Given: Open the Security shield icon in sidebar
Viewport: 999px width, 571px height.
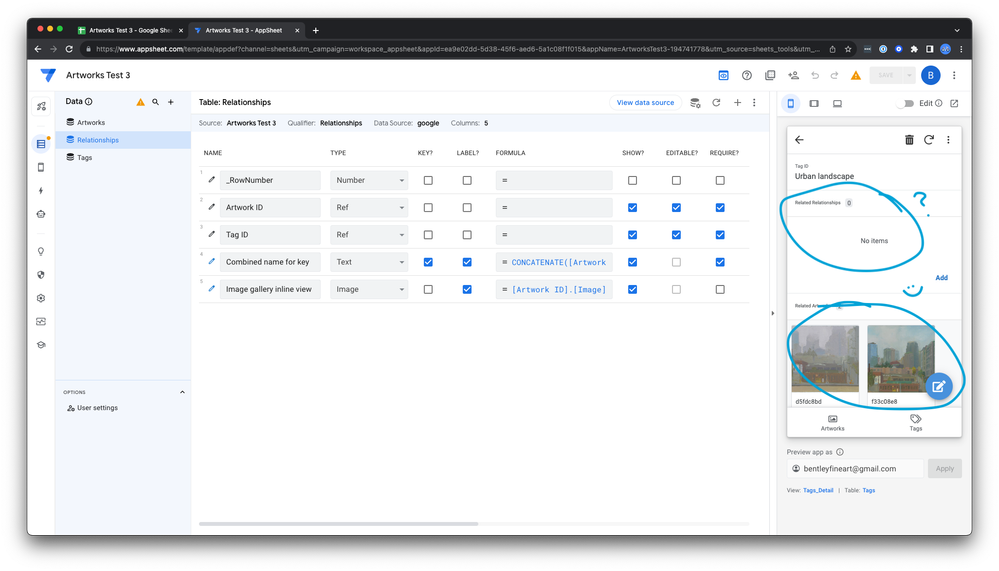Looking at the screenshot, I should pos(41,275).
